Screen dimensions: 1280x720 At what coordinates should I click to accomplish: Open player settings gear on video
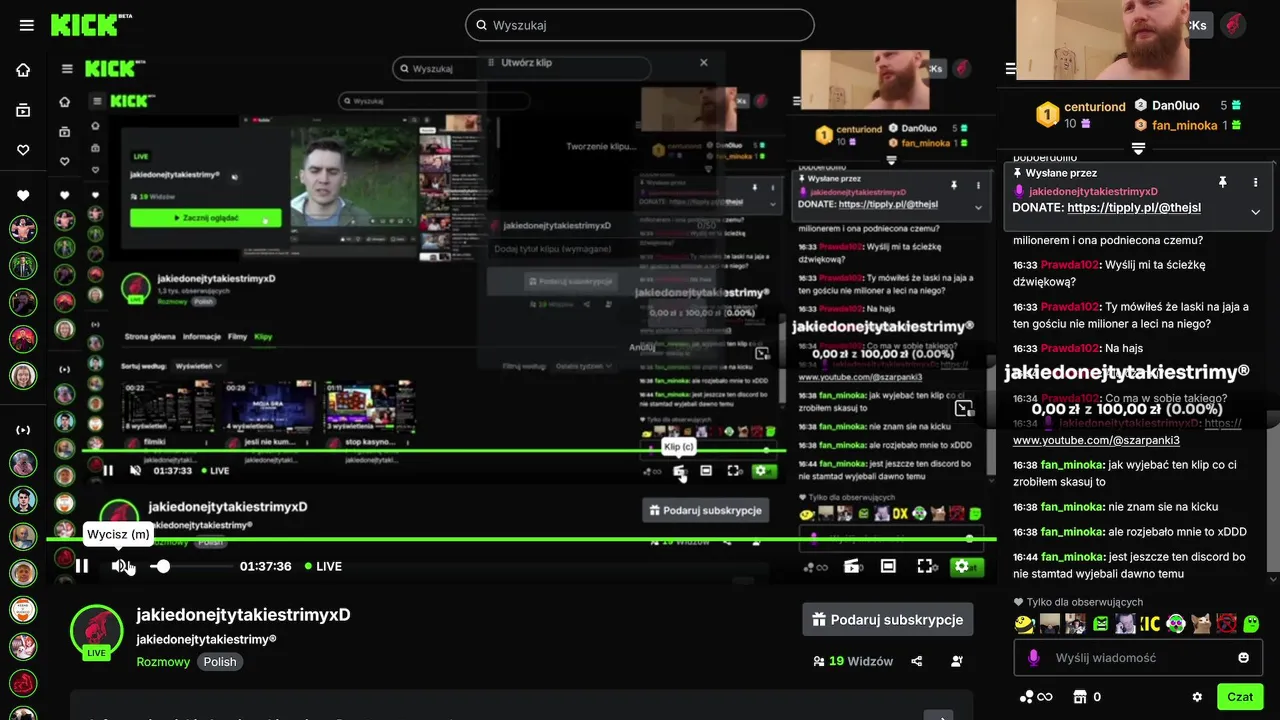(x=962, y=566)
